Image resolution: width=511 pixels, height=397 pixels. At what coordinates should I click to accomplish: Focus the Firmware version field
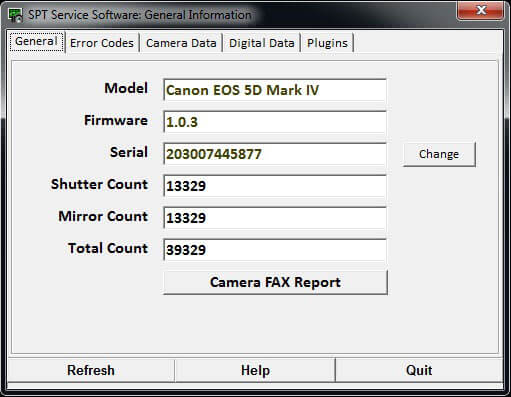click(275, 122)
